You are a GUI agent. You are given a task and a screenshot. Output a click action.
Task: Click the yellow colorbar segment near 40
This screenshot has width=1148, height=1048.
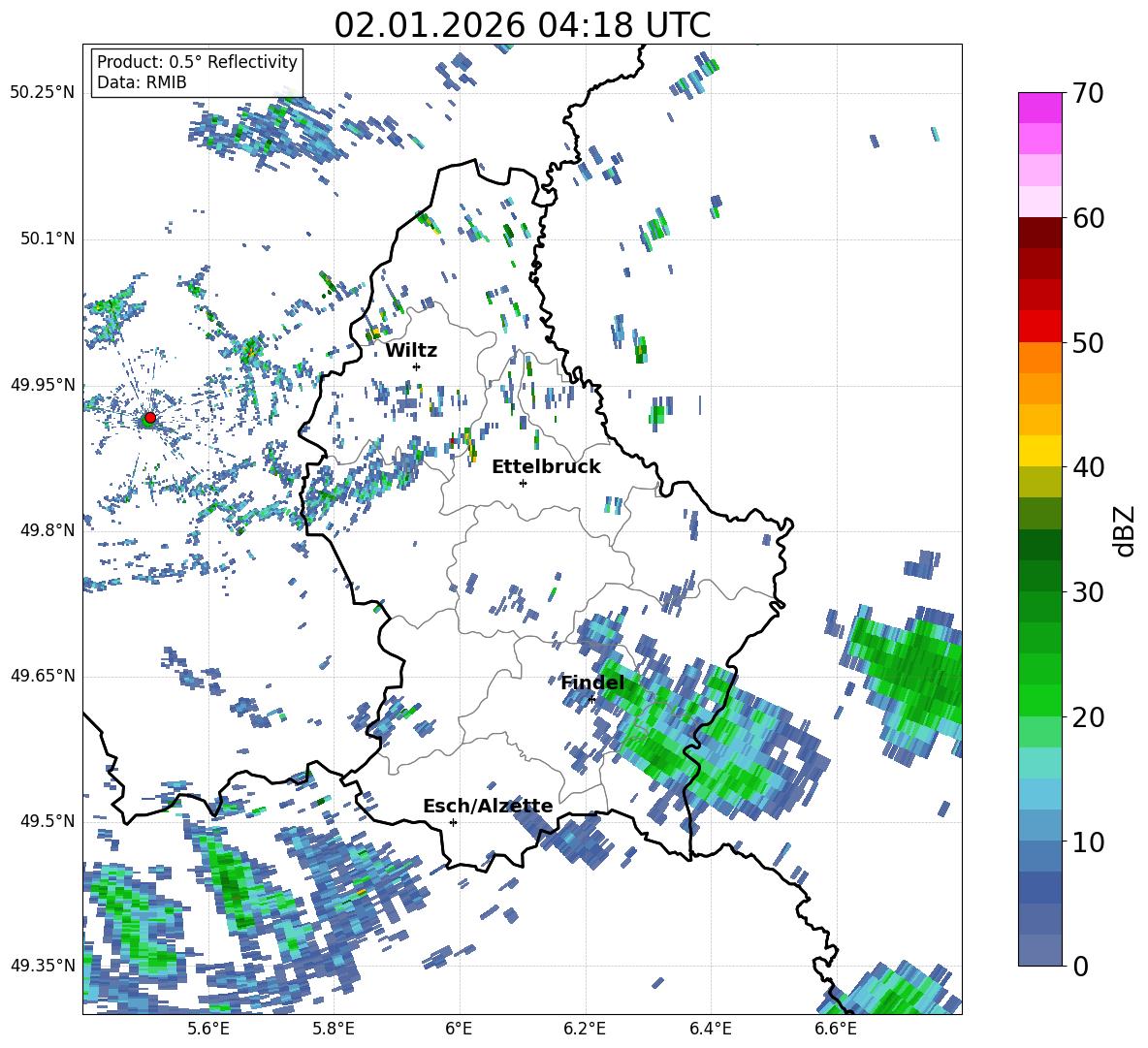point(1040,451)
